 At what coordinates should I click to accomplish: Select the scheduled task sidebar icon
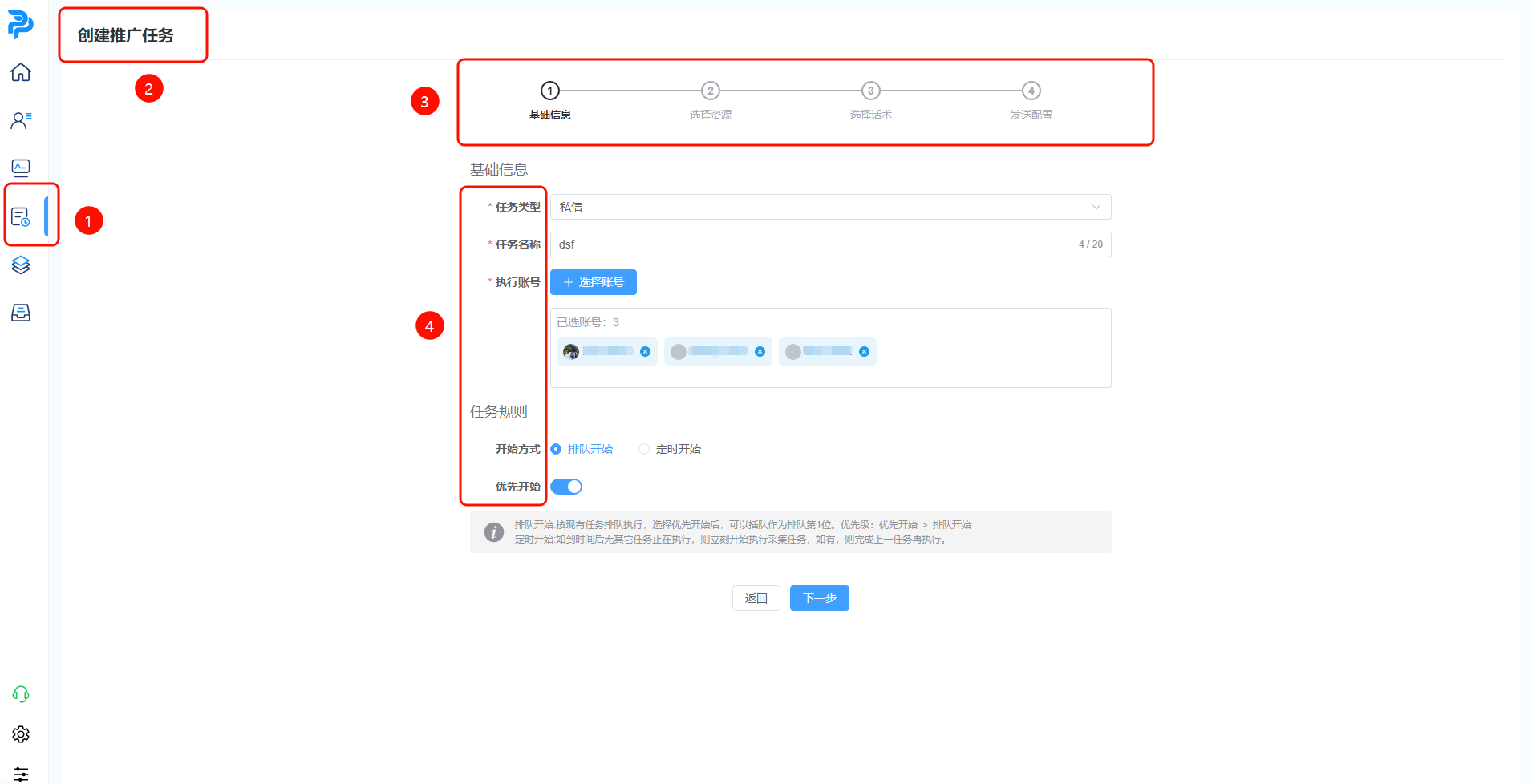21,216
